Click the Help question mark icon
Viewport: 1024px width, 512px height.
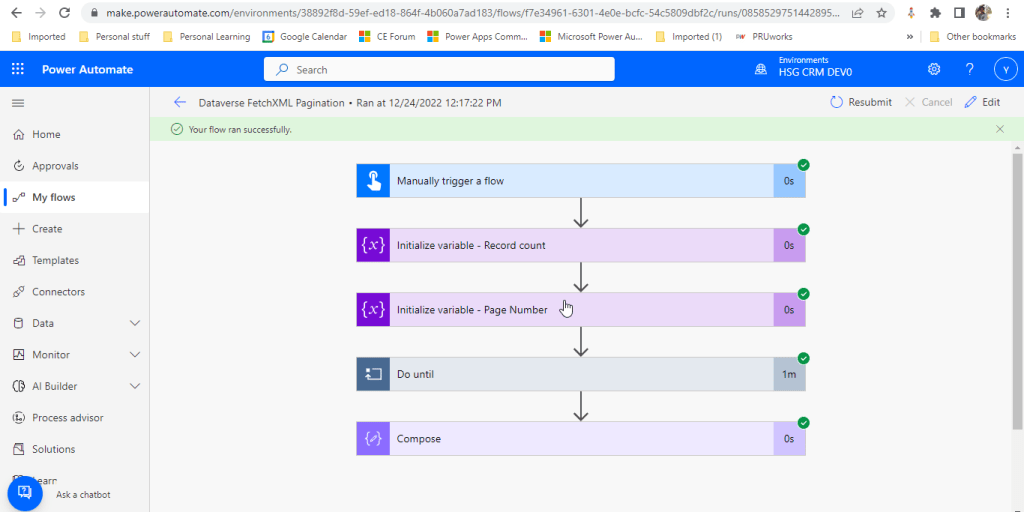969,69
